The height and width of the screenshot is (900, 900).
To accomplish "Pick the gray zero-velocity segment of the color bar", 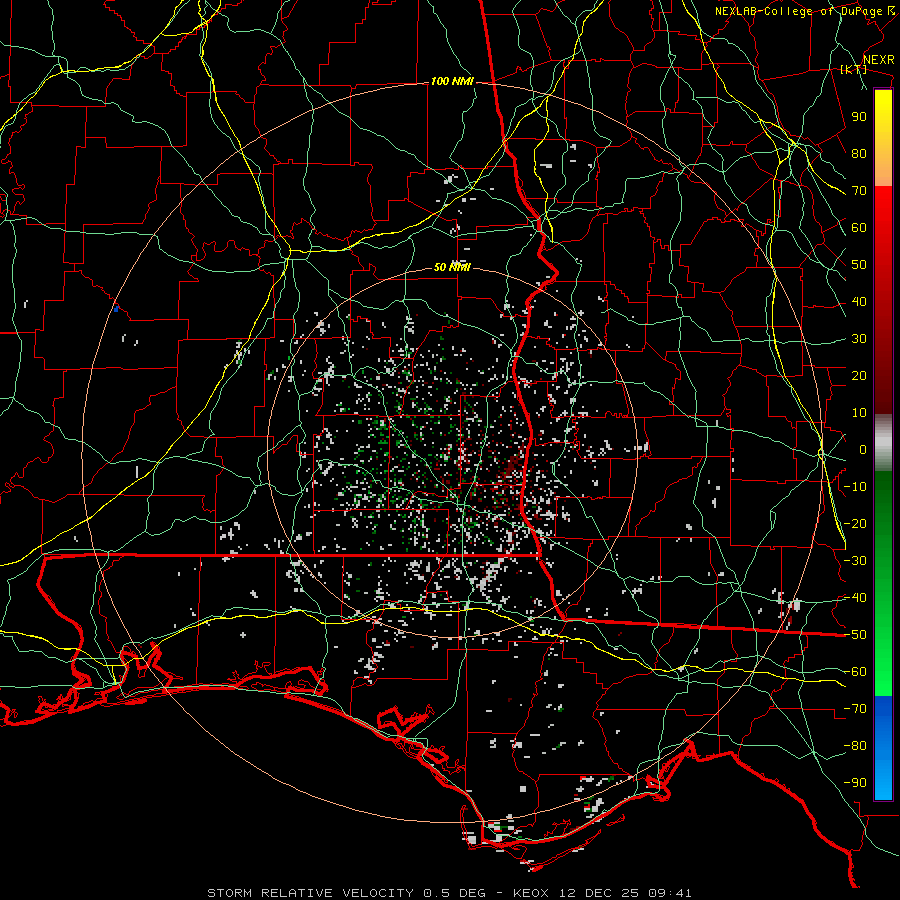I will pyautogui.click(x=883, y=443).
